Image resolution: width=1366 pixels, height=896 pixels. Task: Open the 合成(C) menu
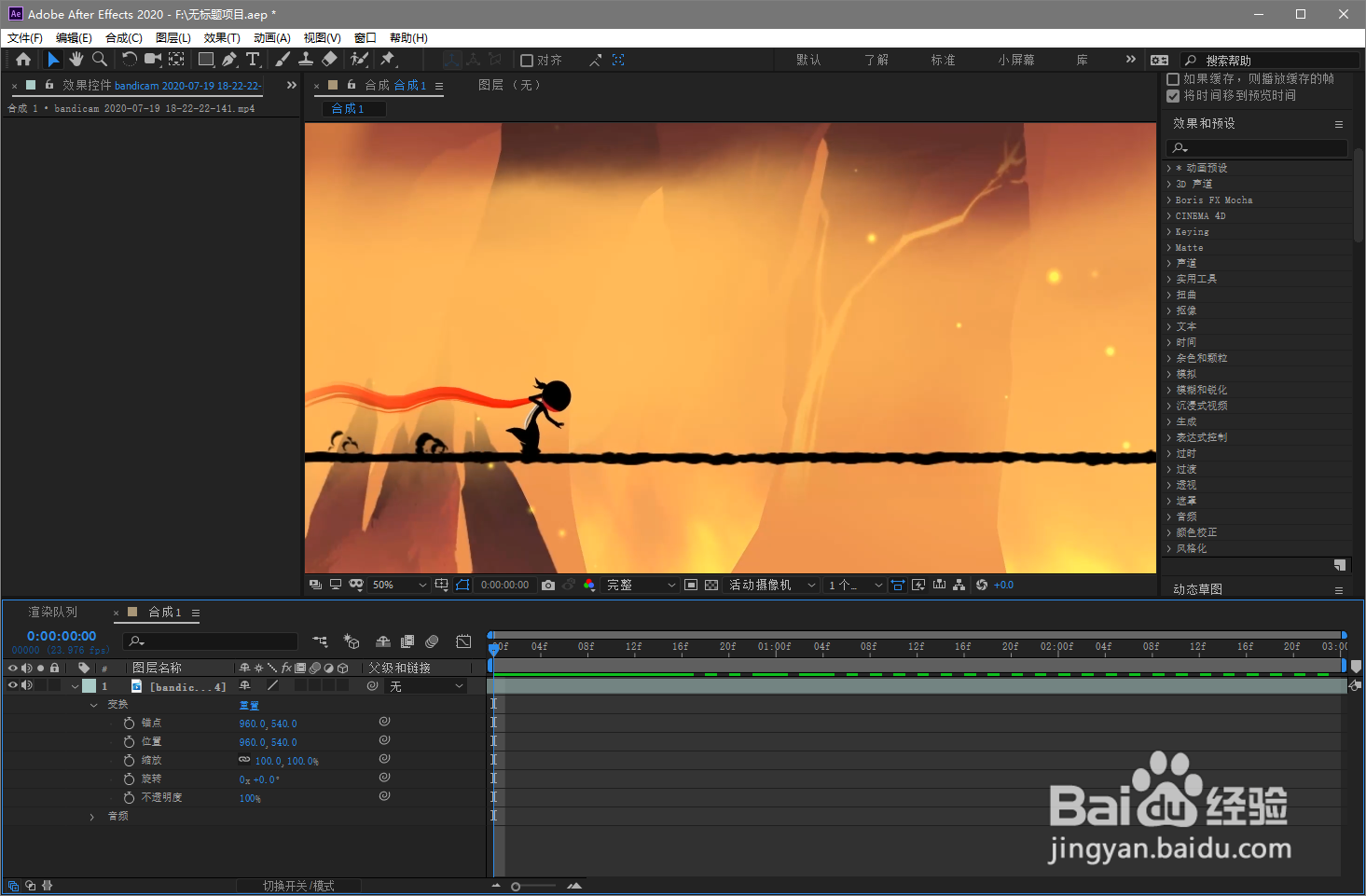124,38
